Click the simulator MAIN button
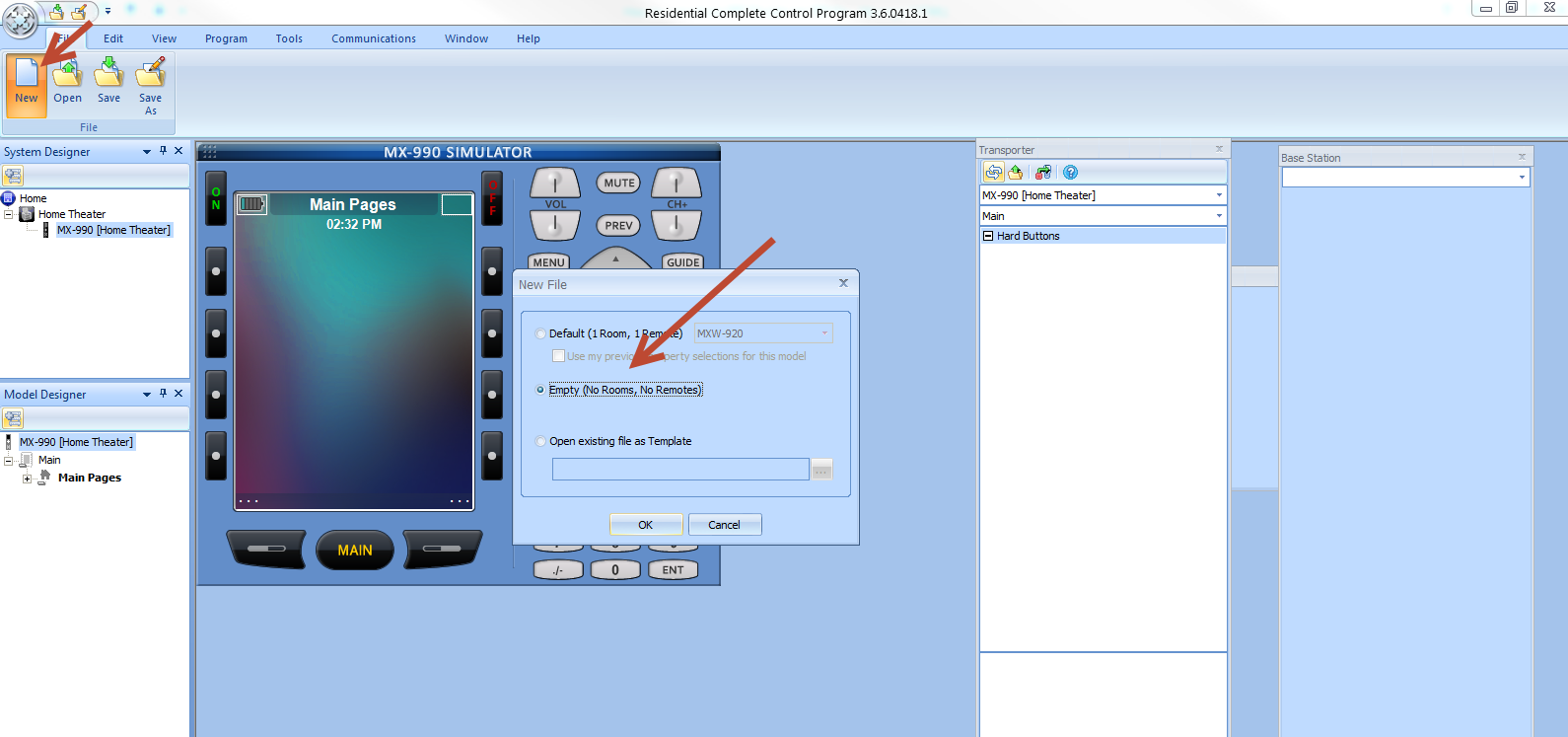This screenshot has height=737, width=1568. click(x=355, y=551)
